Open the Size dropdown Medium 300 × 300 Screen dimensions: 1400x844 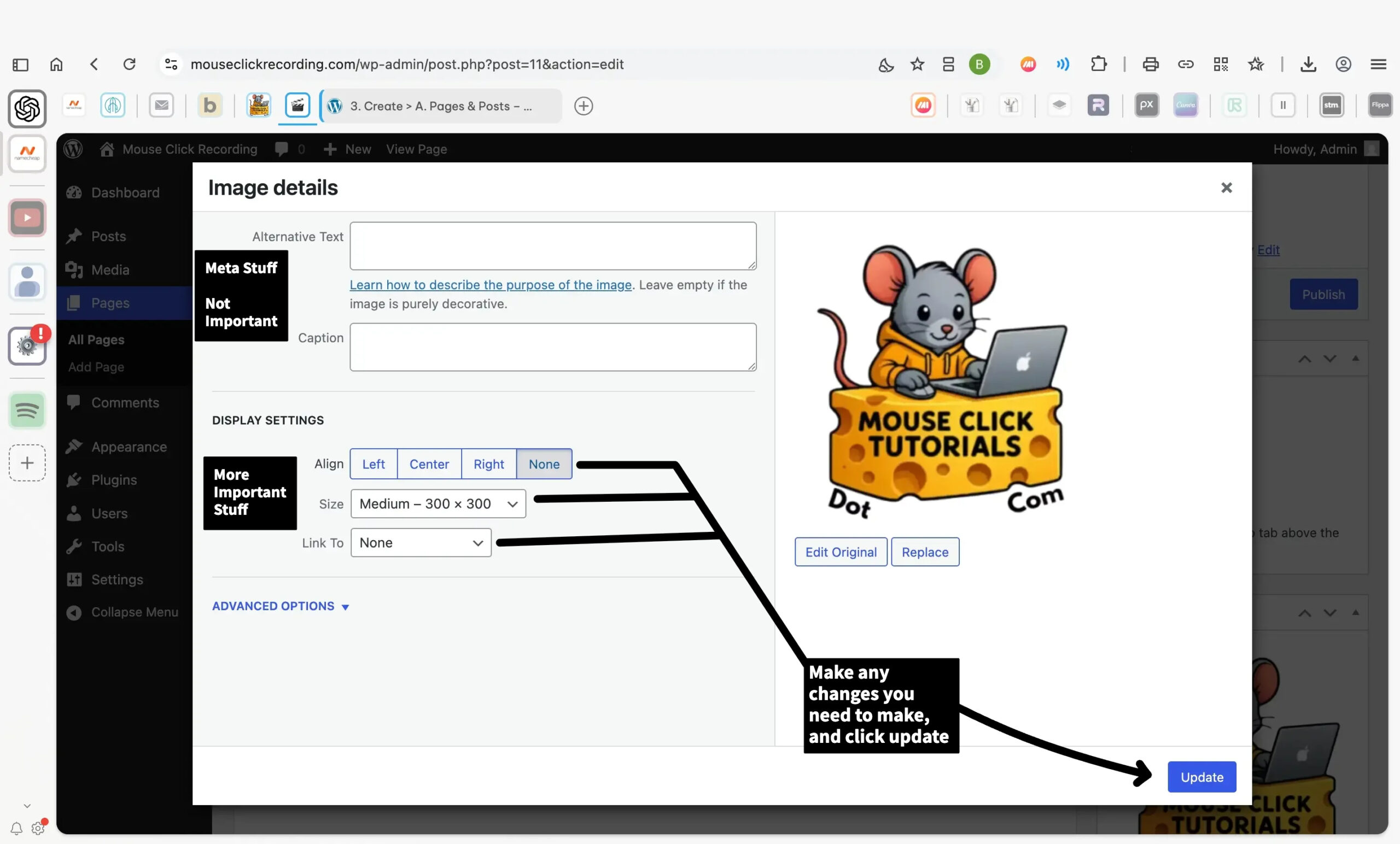tap(438, 504)
